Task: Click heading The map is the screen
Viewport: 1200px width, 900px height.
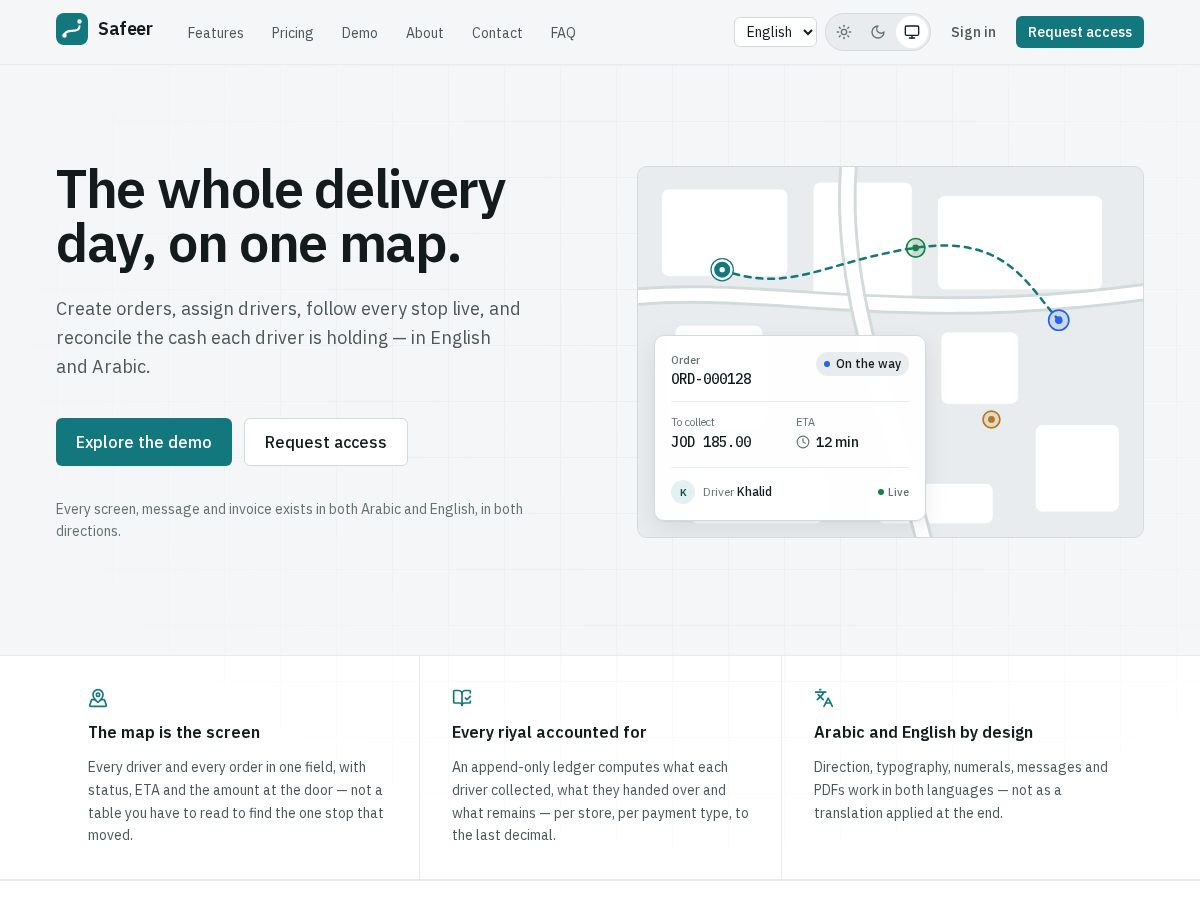Action: tap(174, 732)
